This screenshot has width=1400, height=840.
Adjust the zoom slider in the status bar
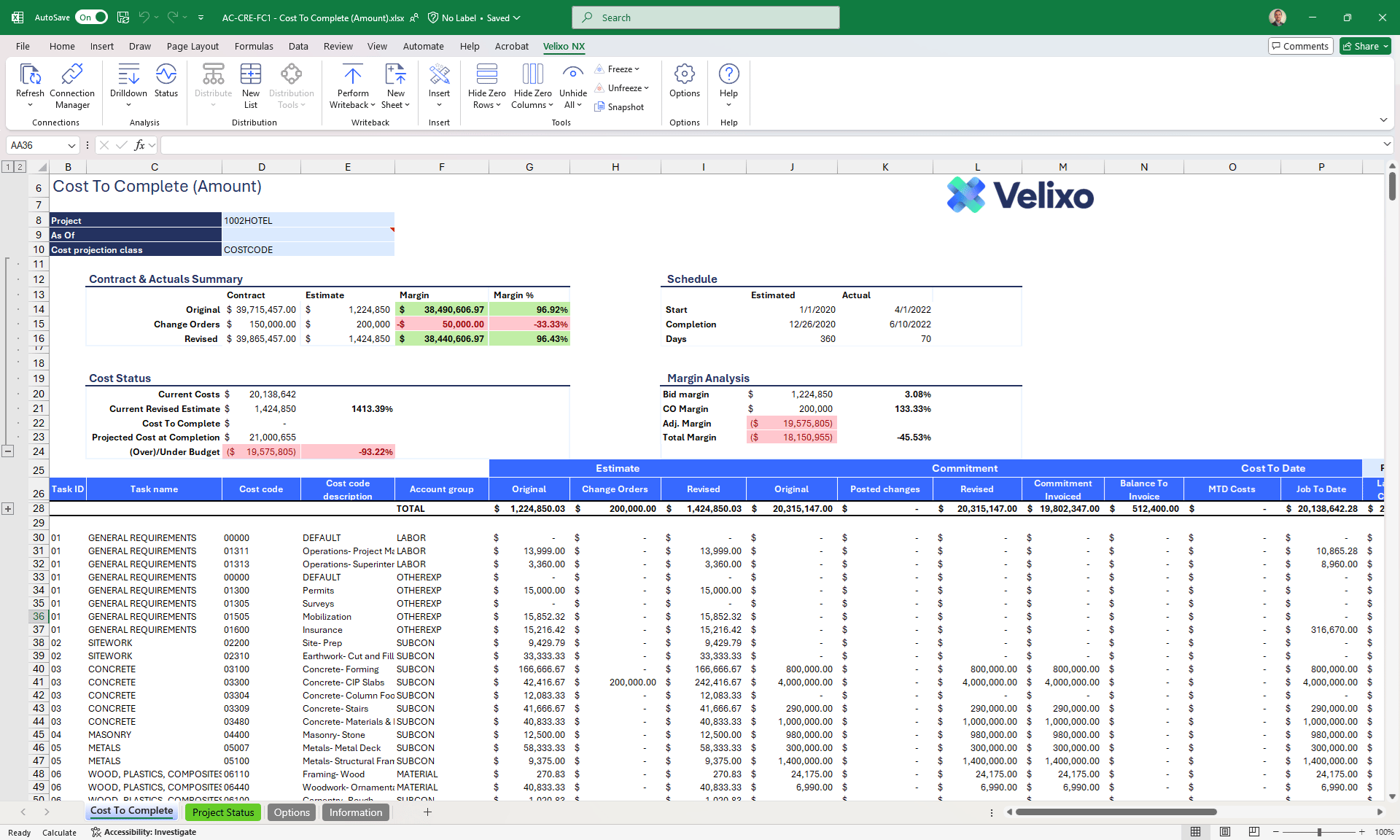1318,831
